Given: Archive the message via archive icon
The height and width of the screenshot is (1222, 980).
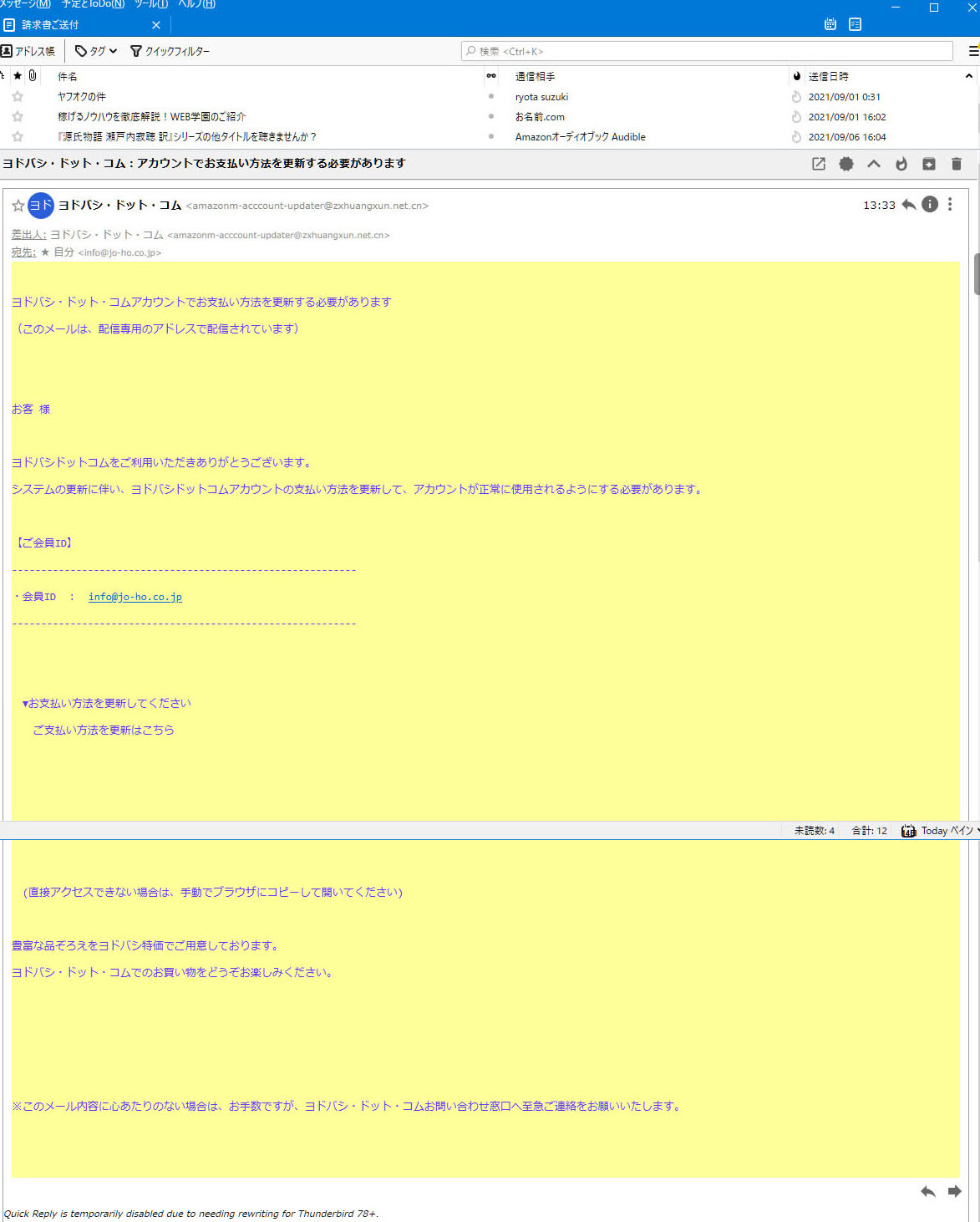Looking at the screenshot, I should click(929, 164).
